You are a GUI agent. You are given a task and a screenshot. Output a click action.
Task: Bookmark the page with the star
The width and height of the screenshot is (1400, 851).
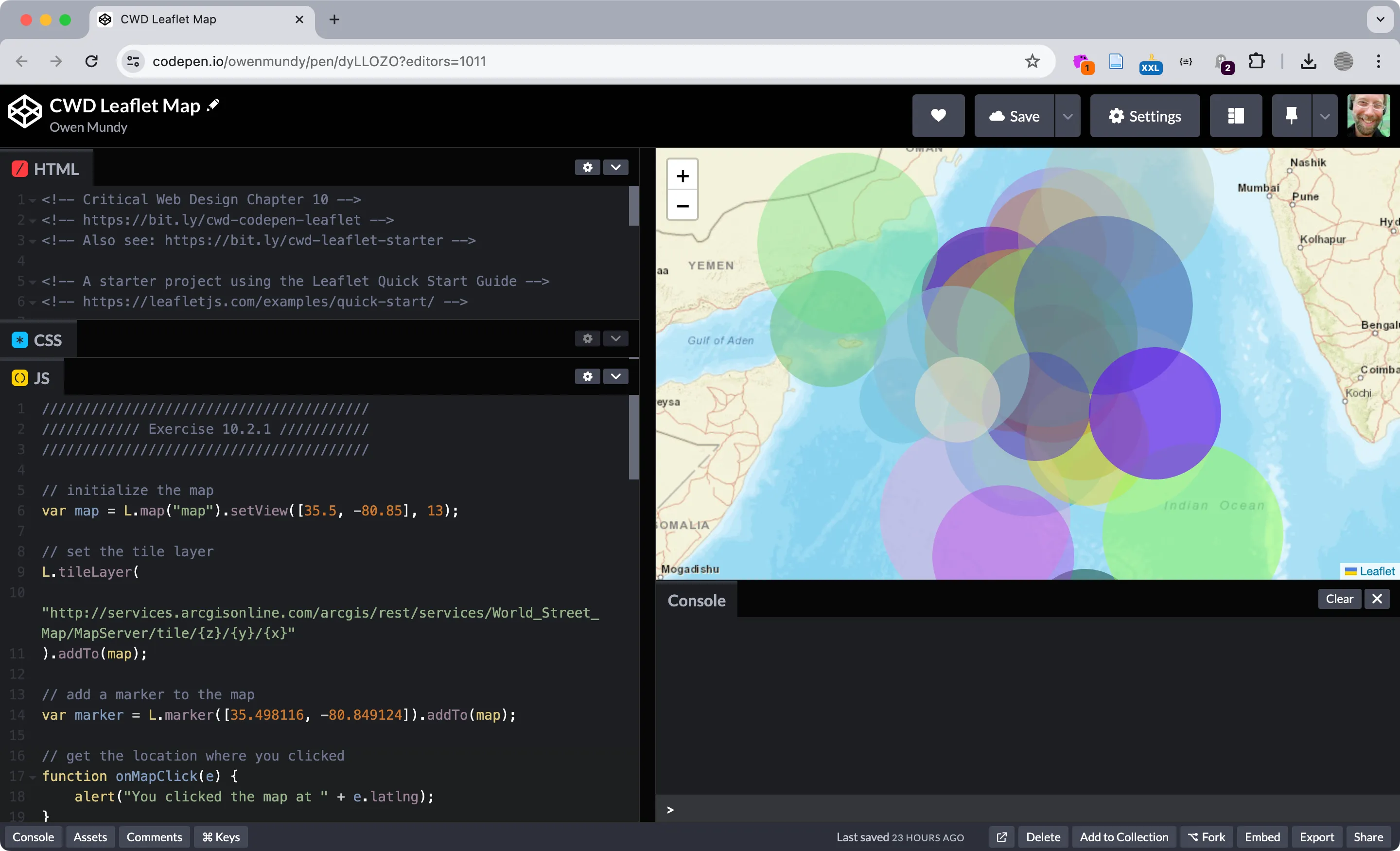1032,61
